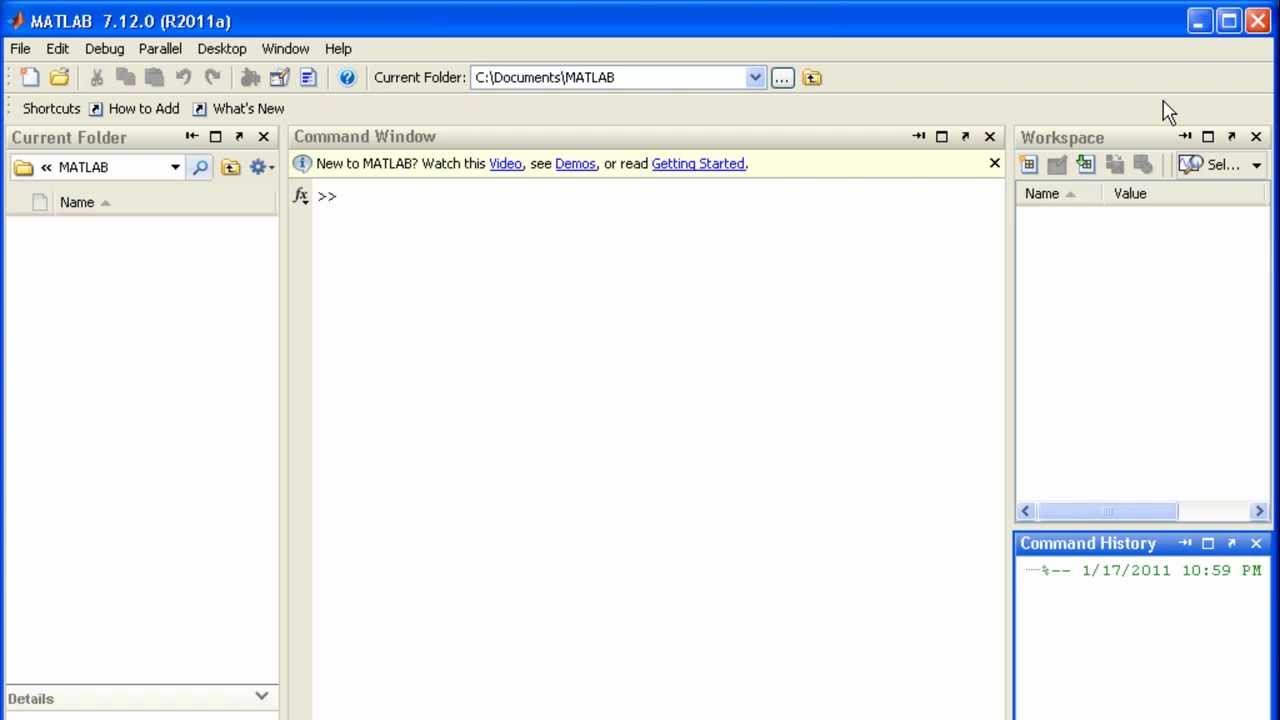Screen dimensions: 1280x720
Task: Click the Open file folder icon
Action: click(60, 77)
